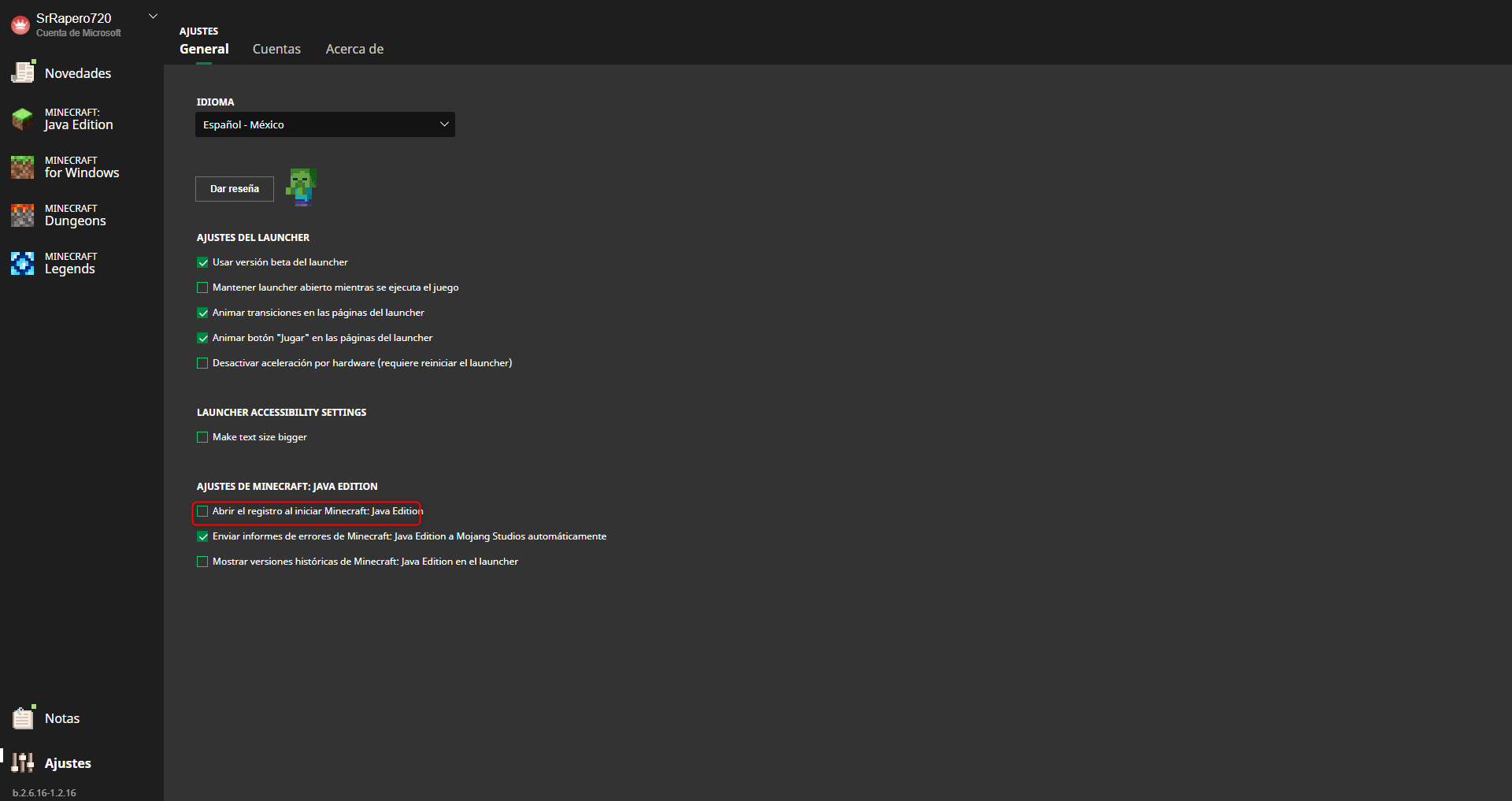Enable Mantener launcher abierto mientras se ejecuta

point(202,287)
